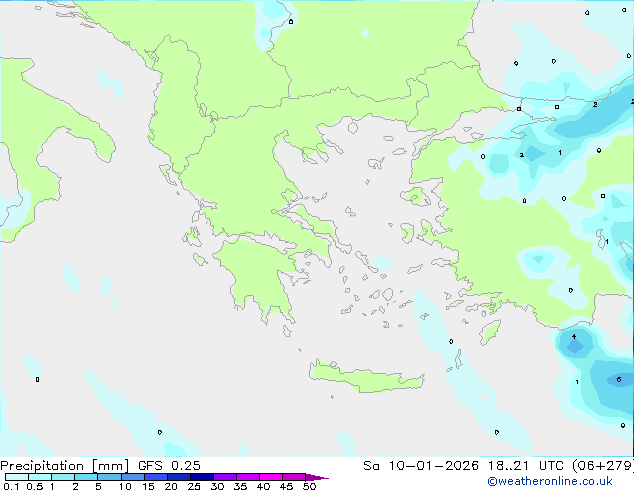Click the purple arrow tip of the legend
The width and height of the screenshot is (634, 490).
(x=317, y=477)
